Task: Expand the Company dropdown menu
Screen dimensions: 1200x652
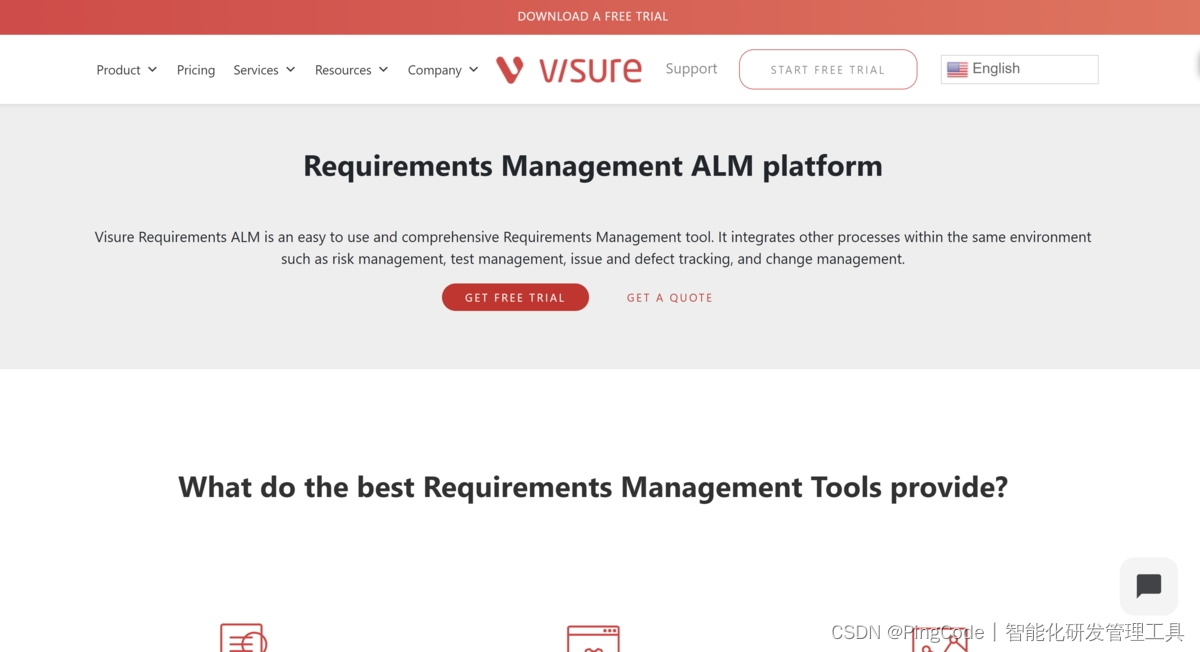Action: click(x=443, y=70)
